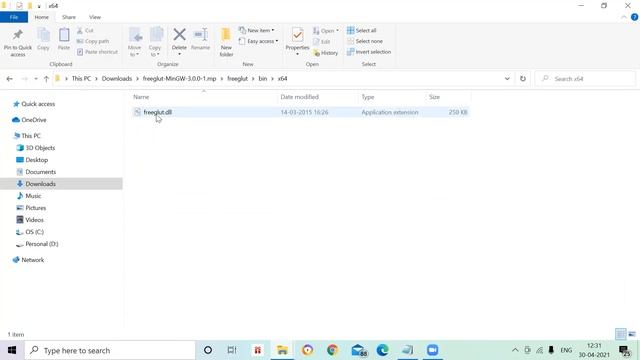640x360 pixels.
Task: Click the Search x64 field
Action: coord(585,79)
